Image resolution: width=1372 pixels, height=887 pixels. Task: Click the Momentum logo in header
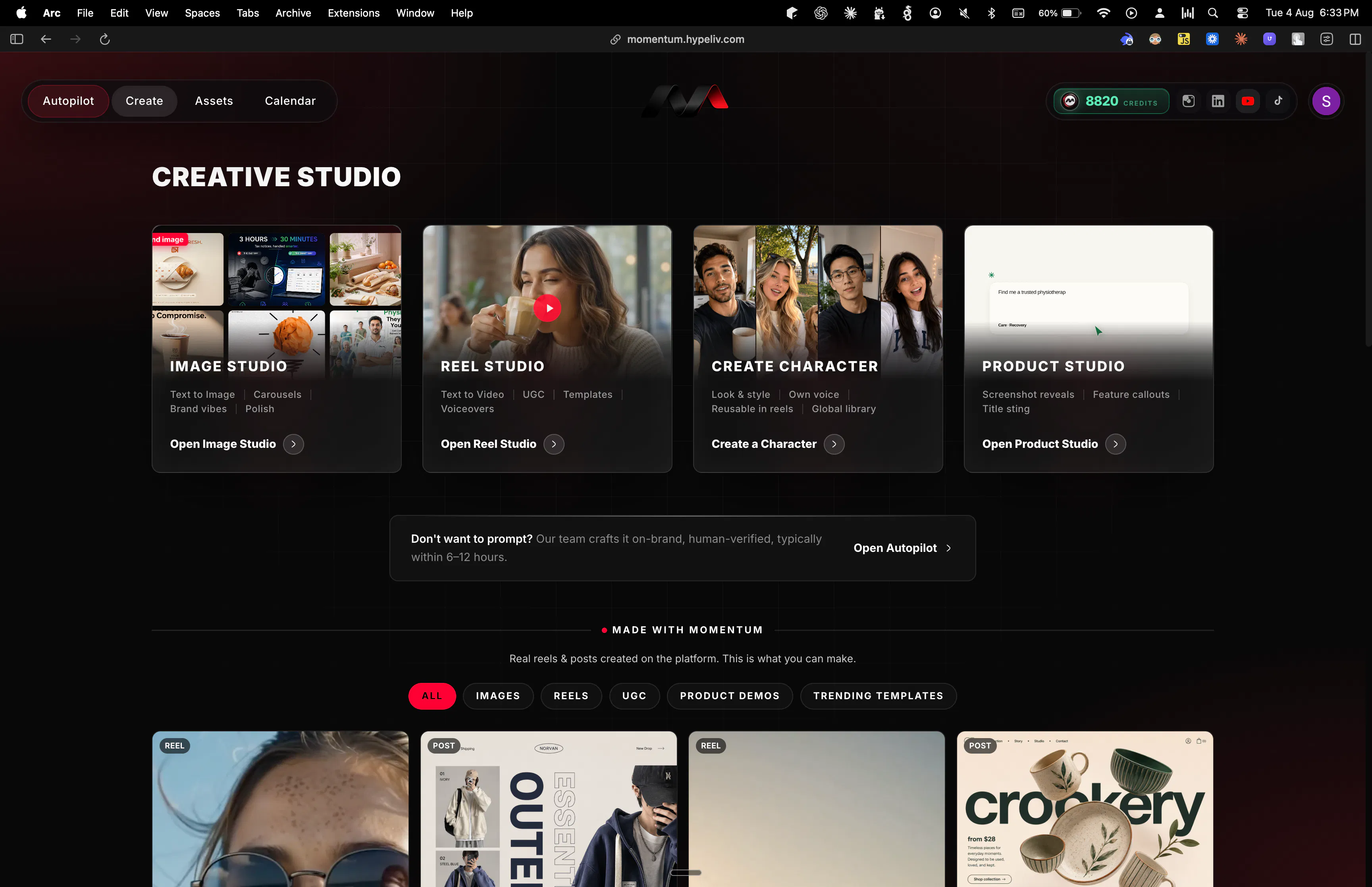pyautogui.click(x=685, y=101)
